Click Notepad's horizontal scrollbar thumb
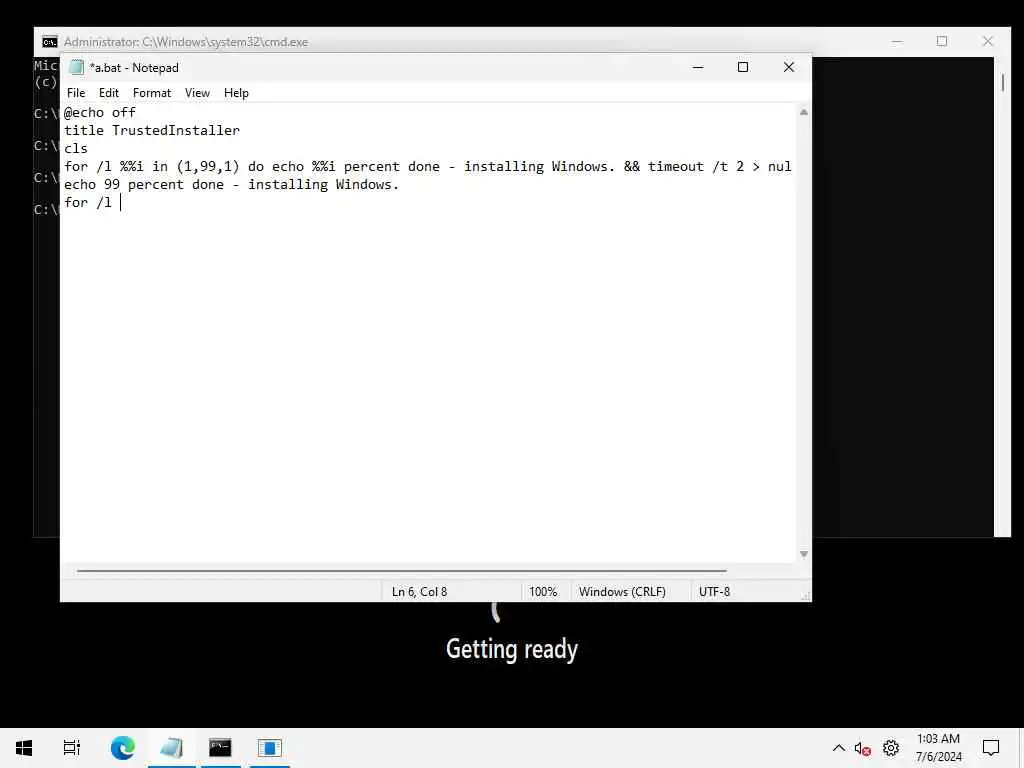 click(402, 571)
